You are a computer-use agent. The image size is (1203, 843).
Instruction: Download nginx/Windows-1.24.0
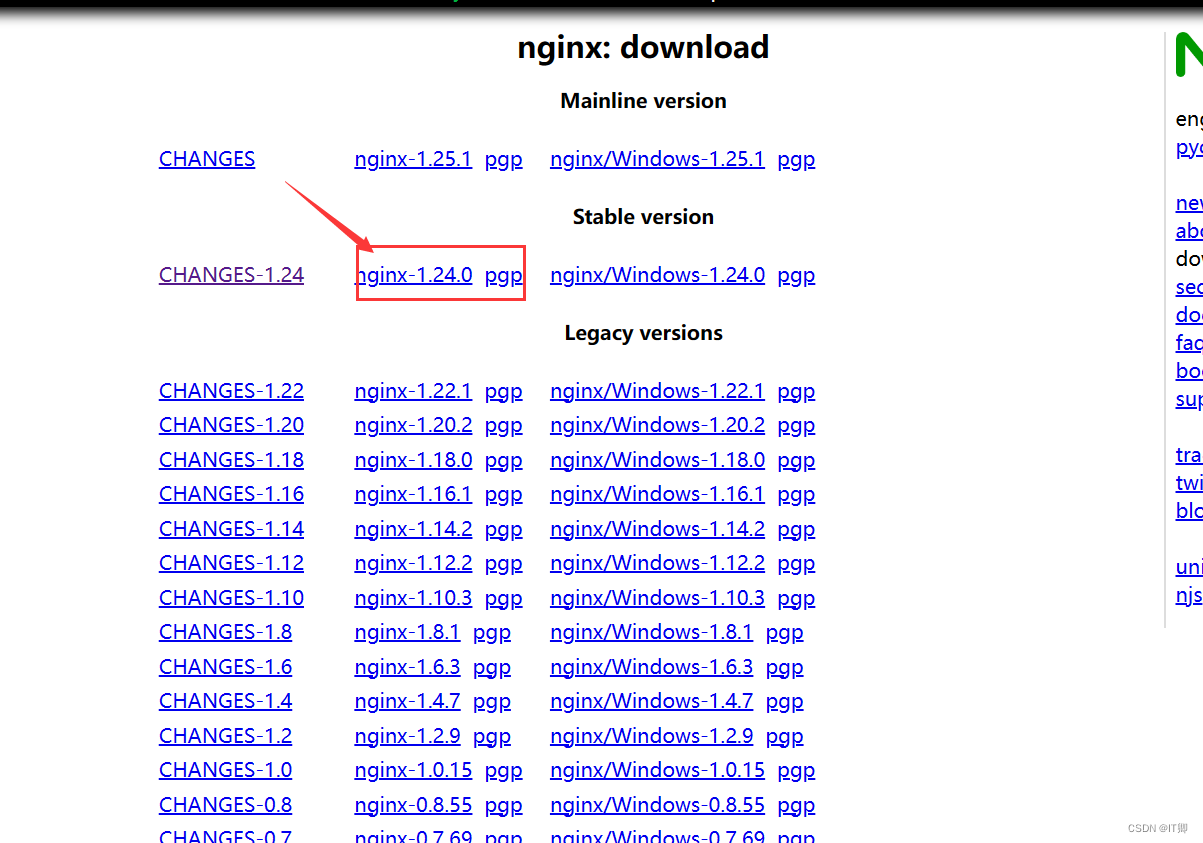pos(657,275)
